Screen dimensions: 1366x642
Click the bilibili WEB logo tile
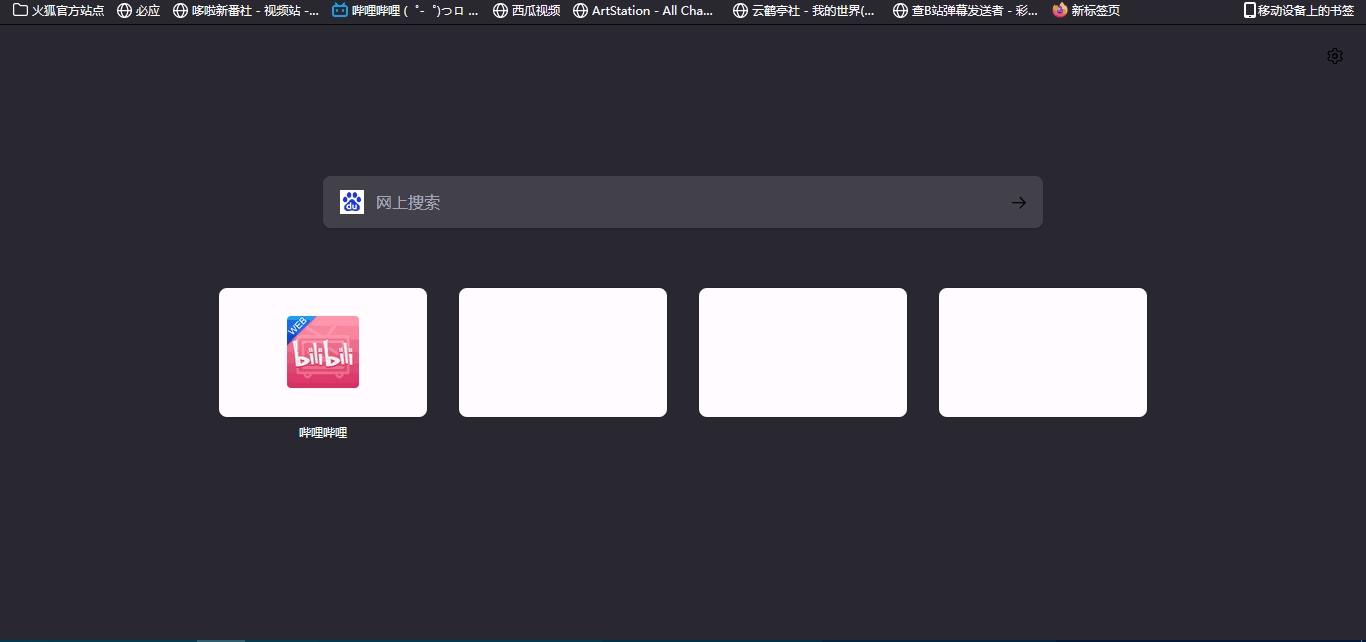pyautogui.click(x=323, y=352)
